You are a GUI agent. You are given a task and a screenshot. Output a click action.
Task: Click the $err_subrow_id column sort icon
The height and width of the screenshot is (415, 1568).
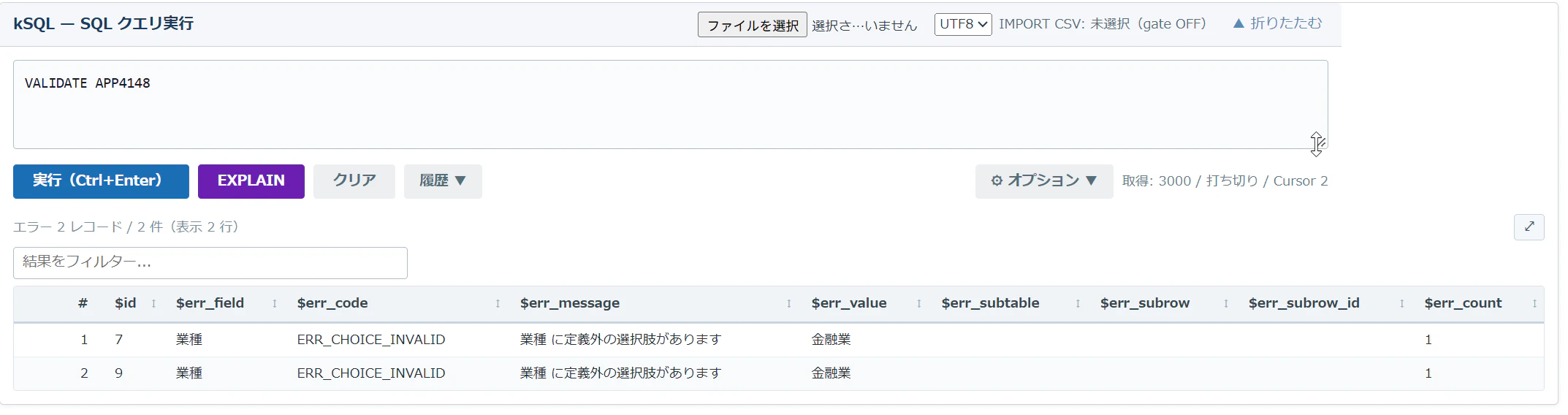click(1402, 303)
